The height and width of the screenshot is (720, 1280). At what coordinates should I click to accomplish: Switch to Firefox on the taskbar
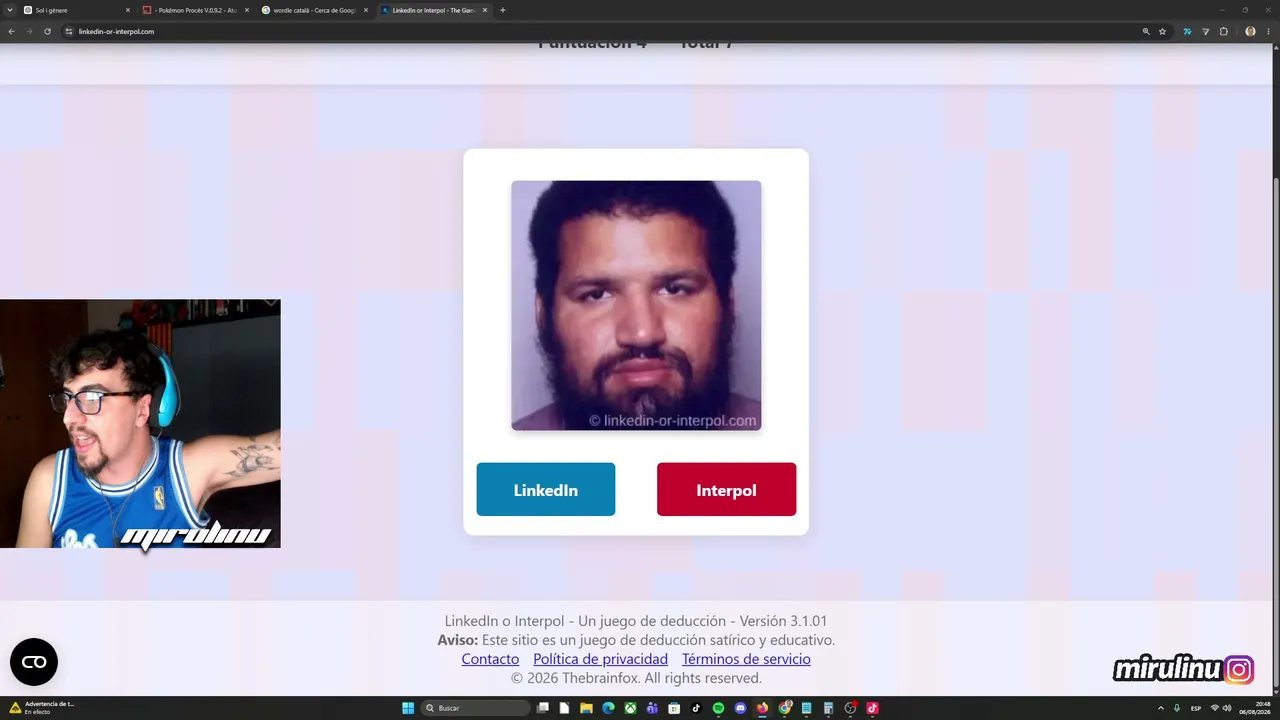[x=762, y=708]
